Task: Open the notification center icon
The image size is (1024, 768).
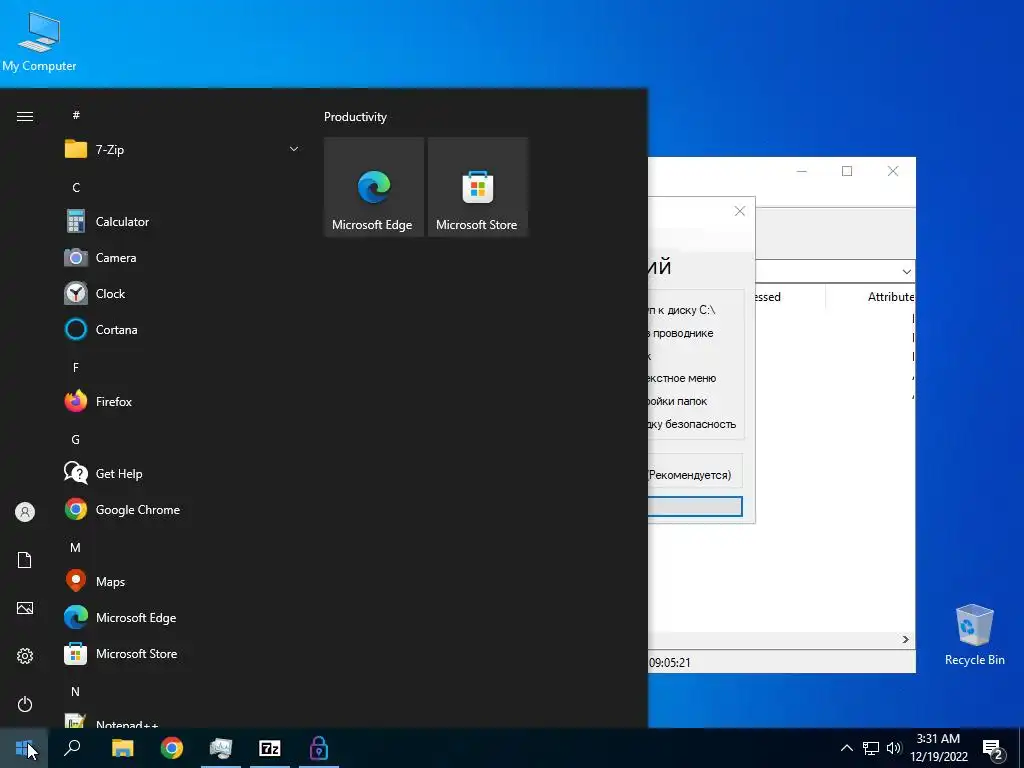Action: point(993,749)
